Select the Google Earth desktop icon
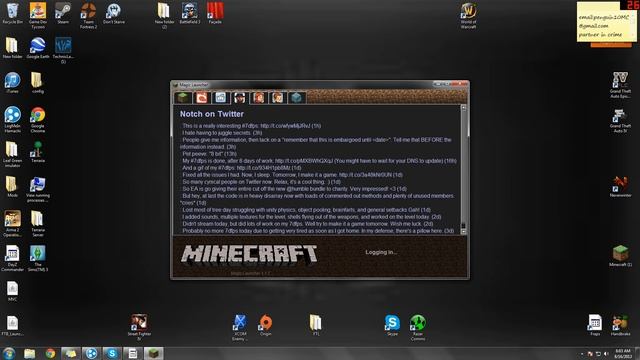Image resolution: width=640 pixels, height=360 pixels. pos(38,48)
